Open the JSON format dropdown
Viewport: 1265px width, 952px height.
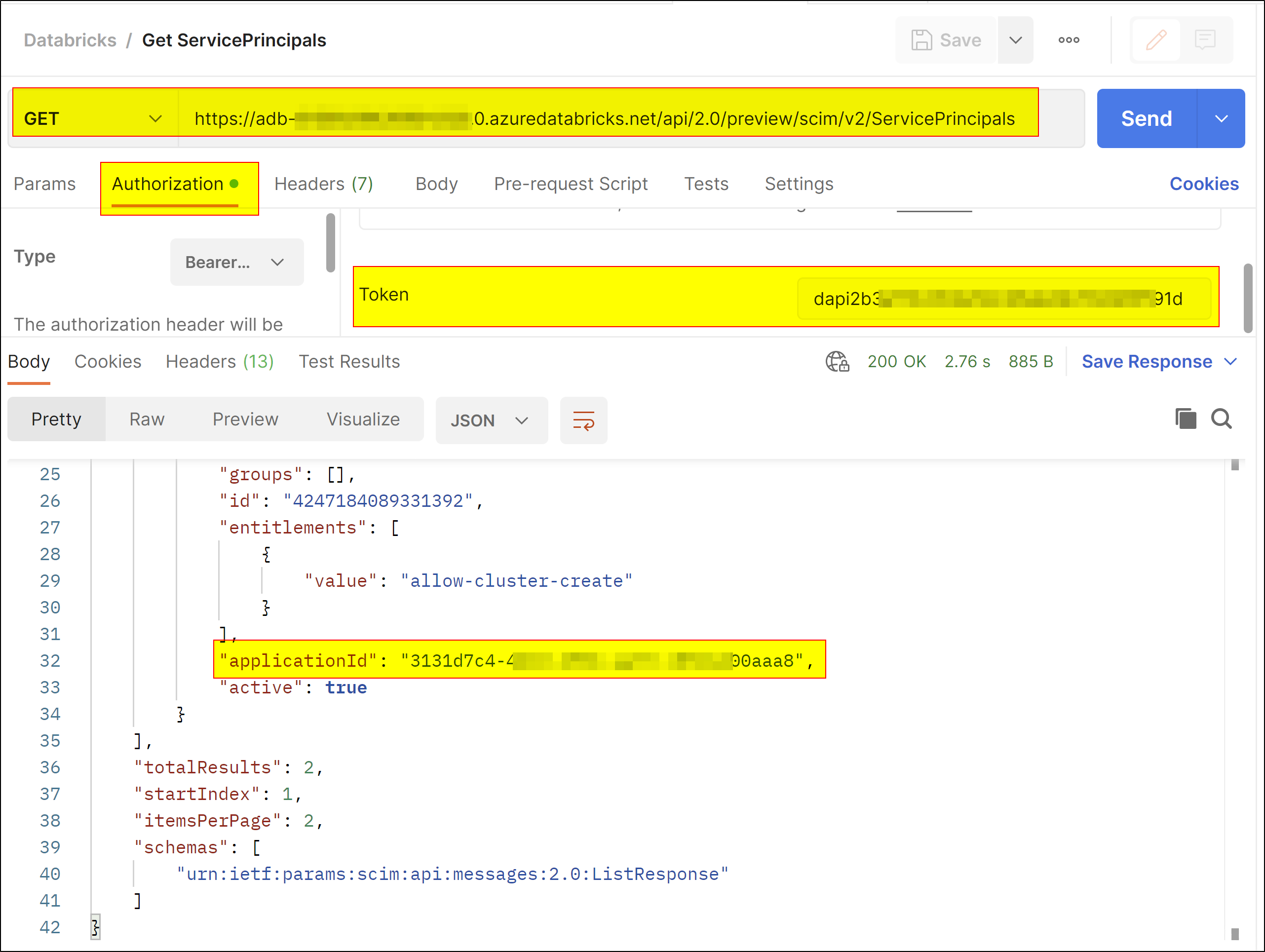tap(491, 421)
